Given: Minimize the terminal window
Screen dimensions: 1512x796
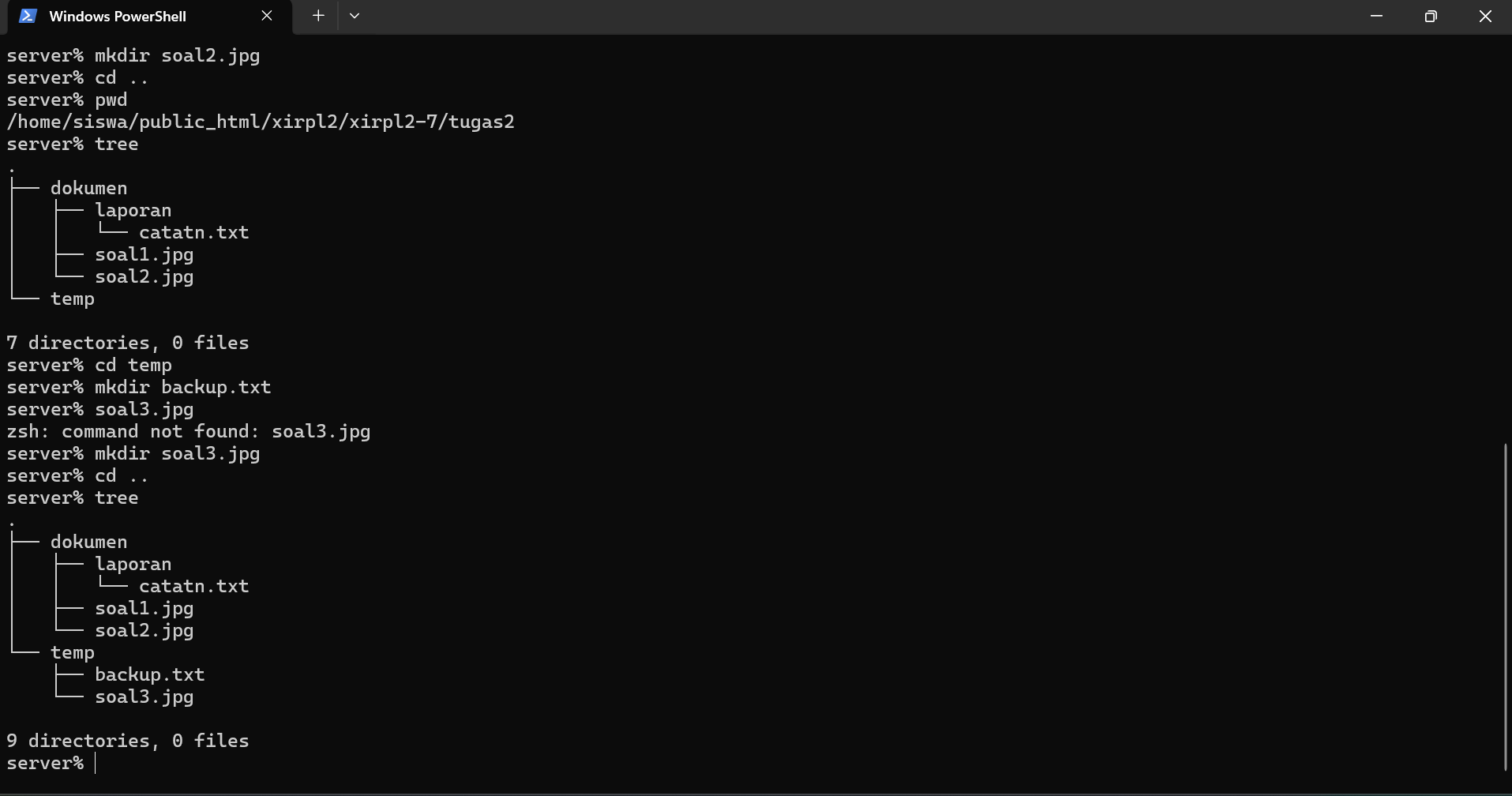Looking at the screenshot, I should tap(1376, 16).
